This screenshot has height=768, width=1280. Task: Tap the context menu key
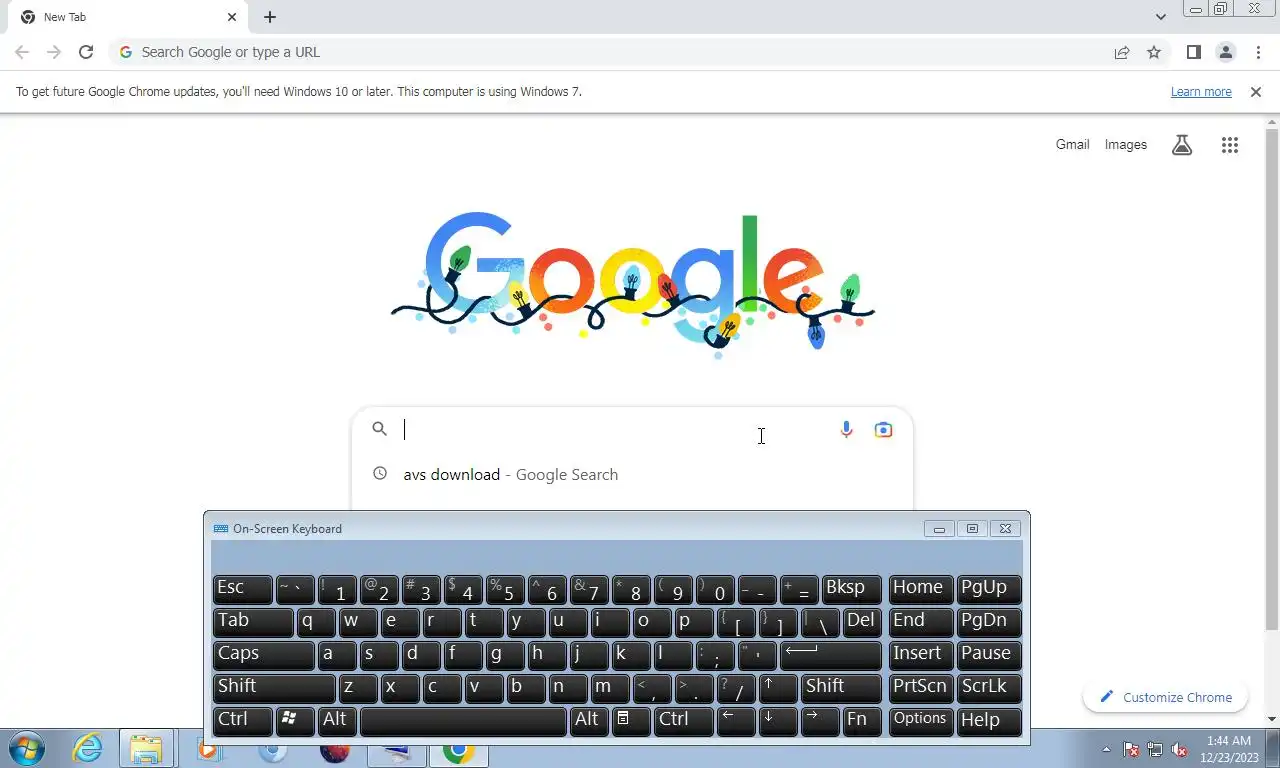coord(630,721)
